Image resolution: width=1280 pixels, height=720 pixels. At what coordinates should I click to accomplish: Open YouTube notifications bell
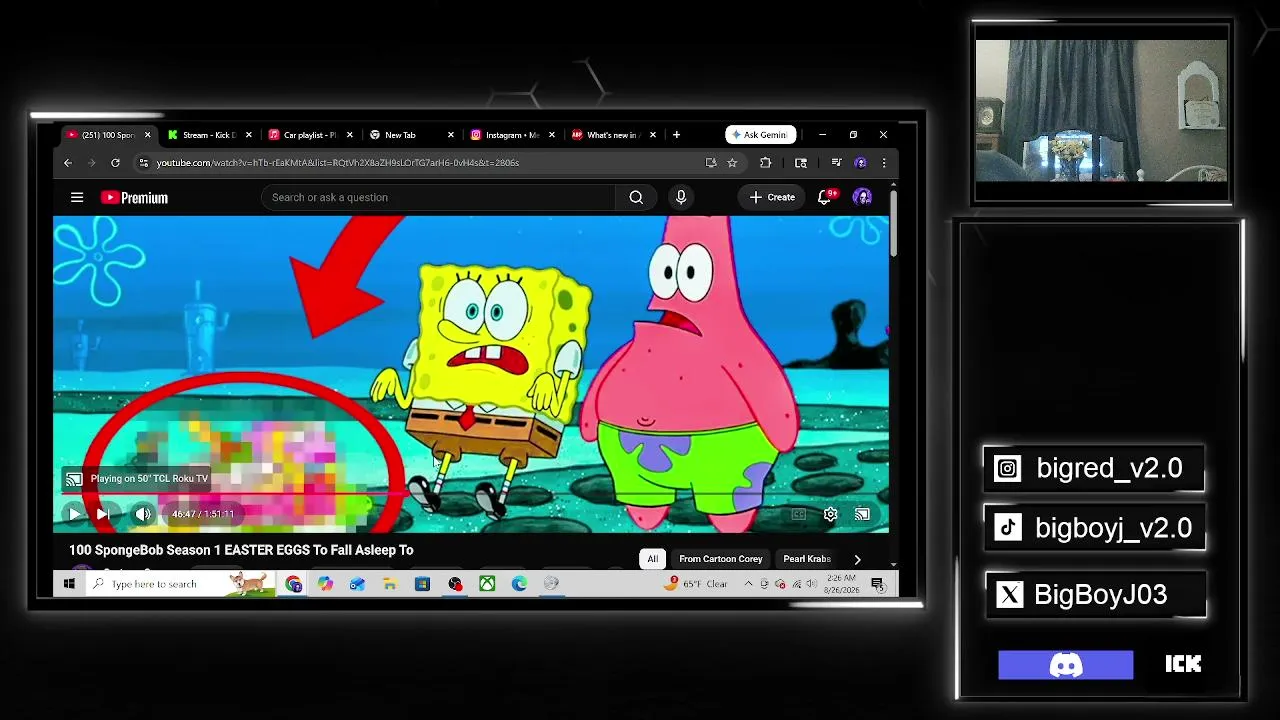(825, 197)
